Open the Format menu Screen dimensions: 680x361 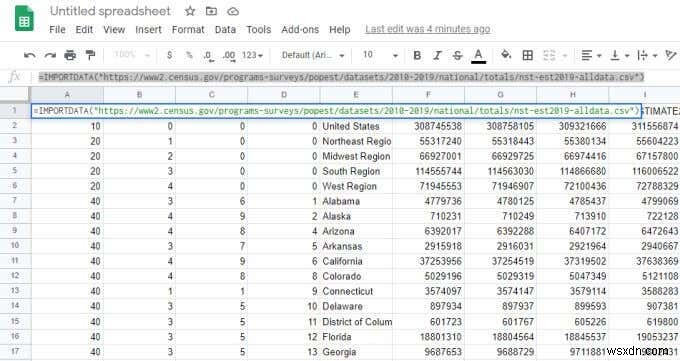click(188, 30)
